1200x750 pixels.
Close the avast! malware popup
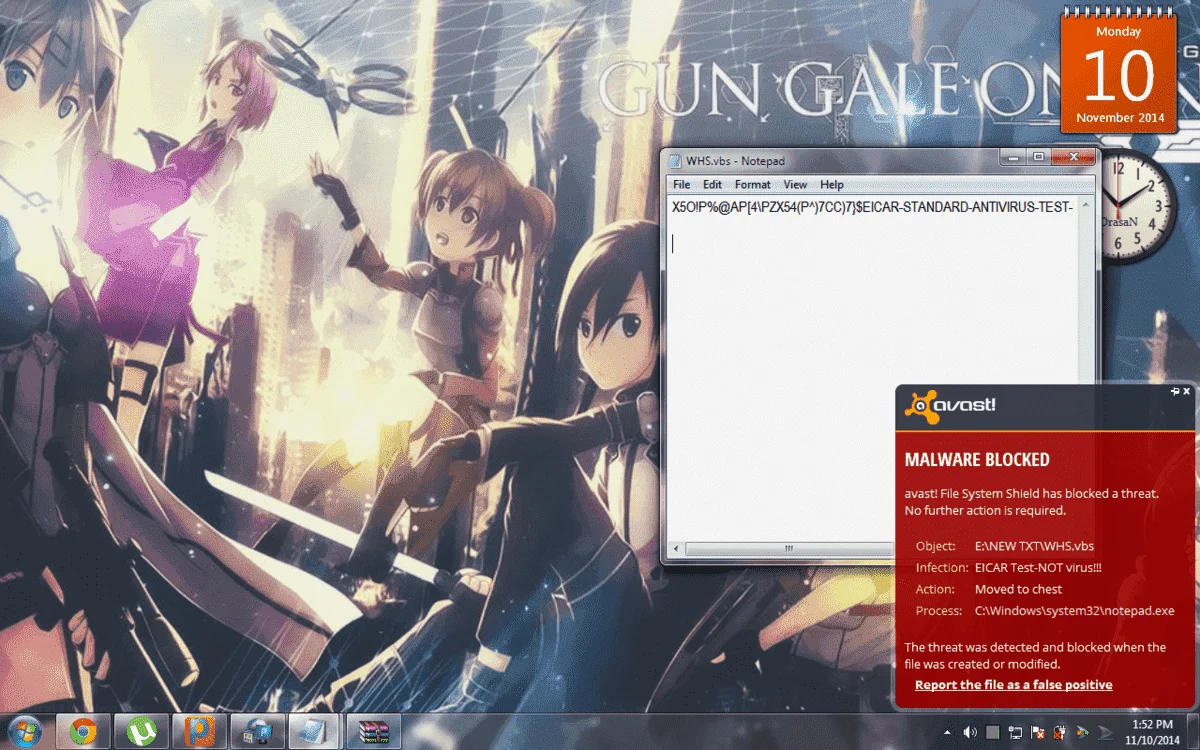(x=1187, y=392)
